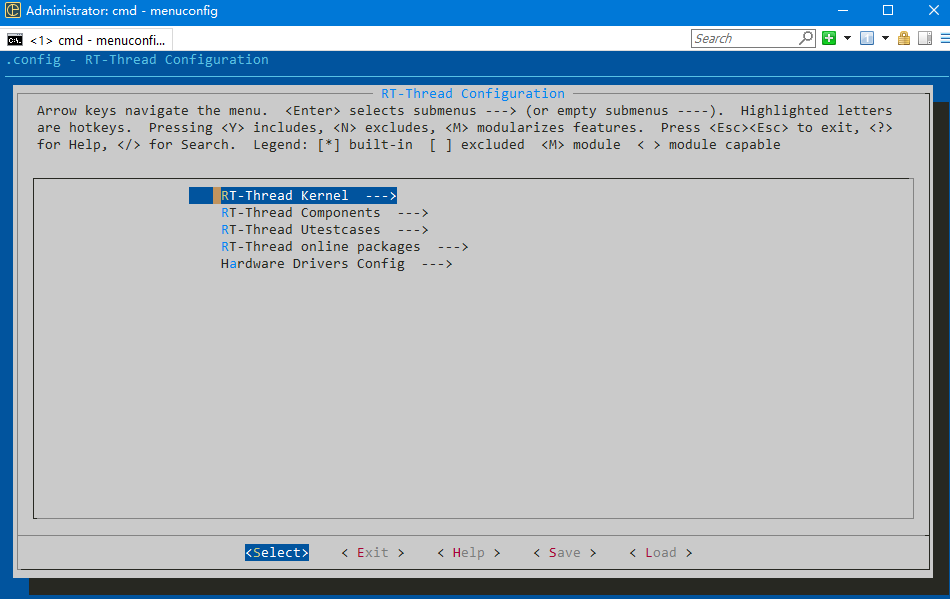Click the green plus new console icon
Image resolution: width=950 pixels, height=599 pixels.
829,38
